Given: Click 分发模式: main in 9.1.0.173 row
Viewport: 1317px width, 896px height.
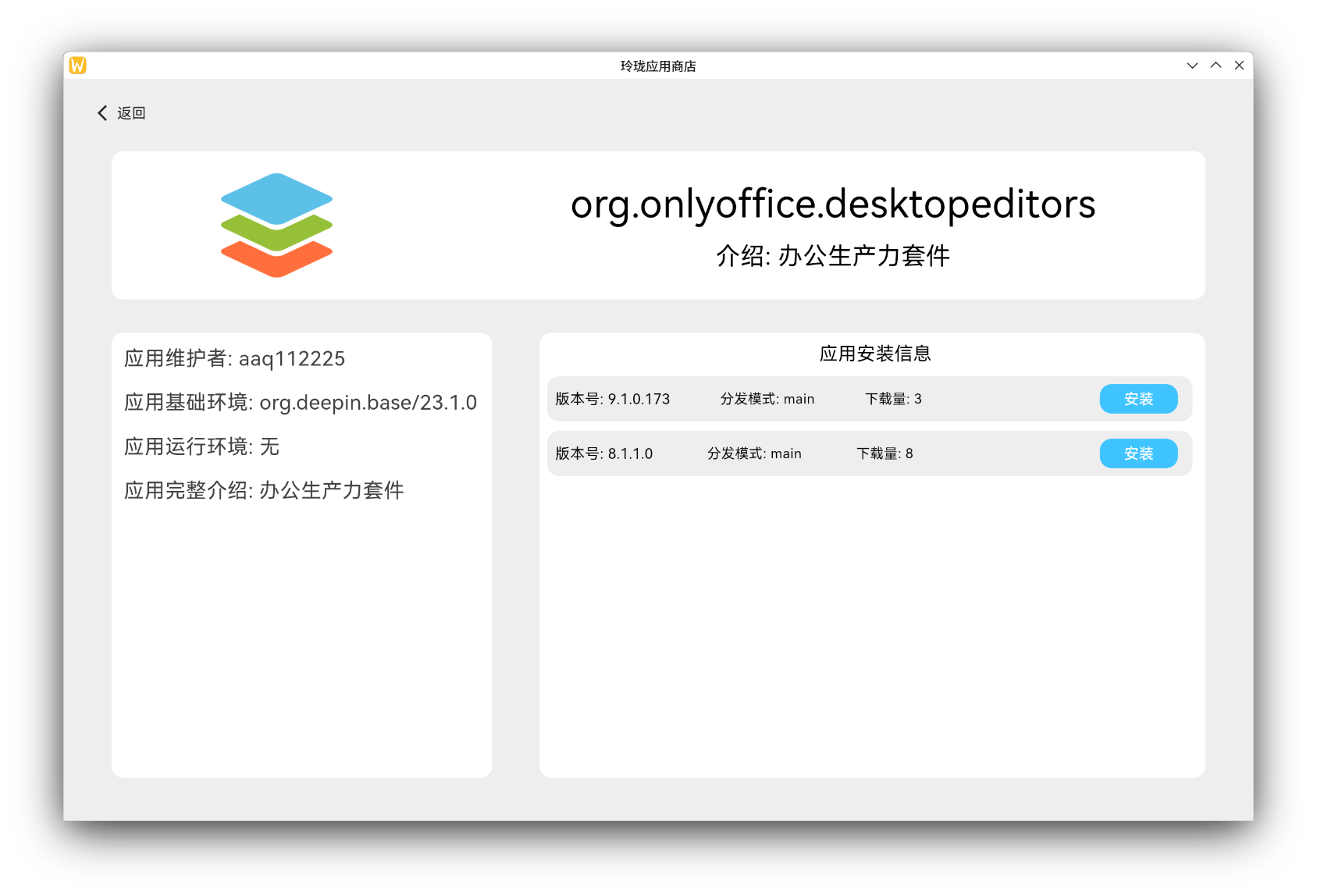Looking at the screenshot, I should point(767,399).
